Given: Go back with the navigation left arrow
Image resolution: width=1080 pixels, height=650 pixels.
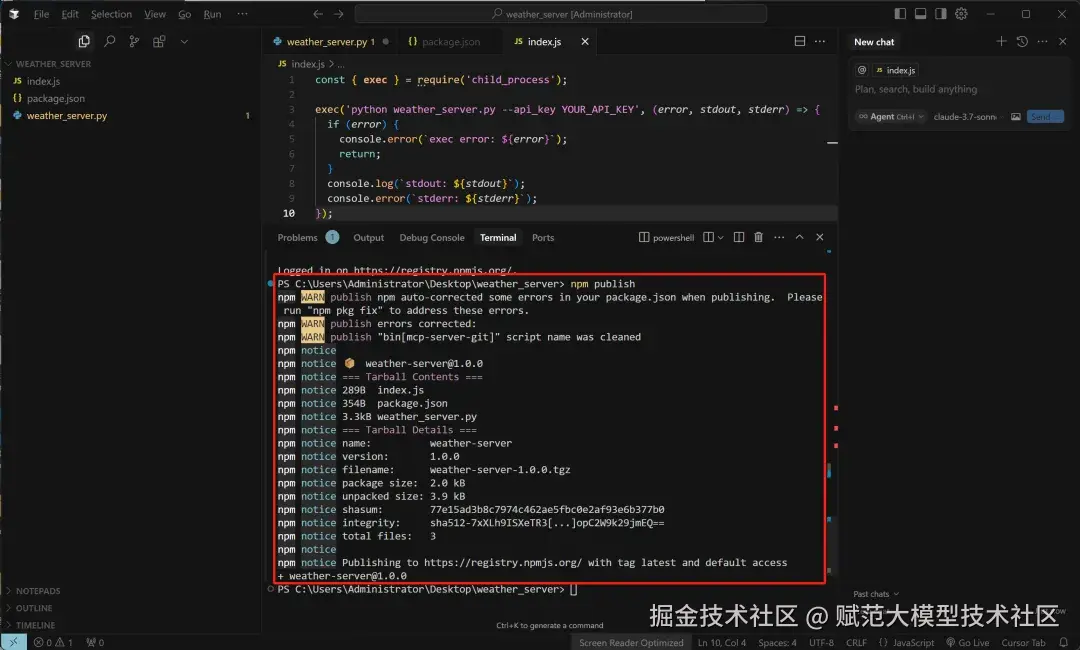Looking at the screenshot, I should (x=318, y=14).
